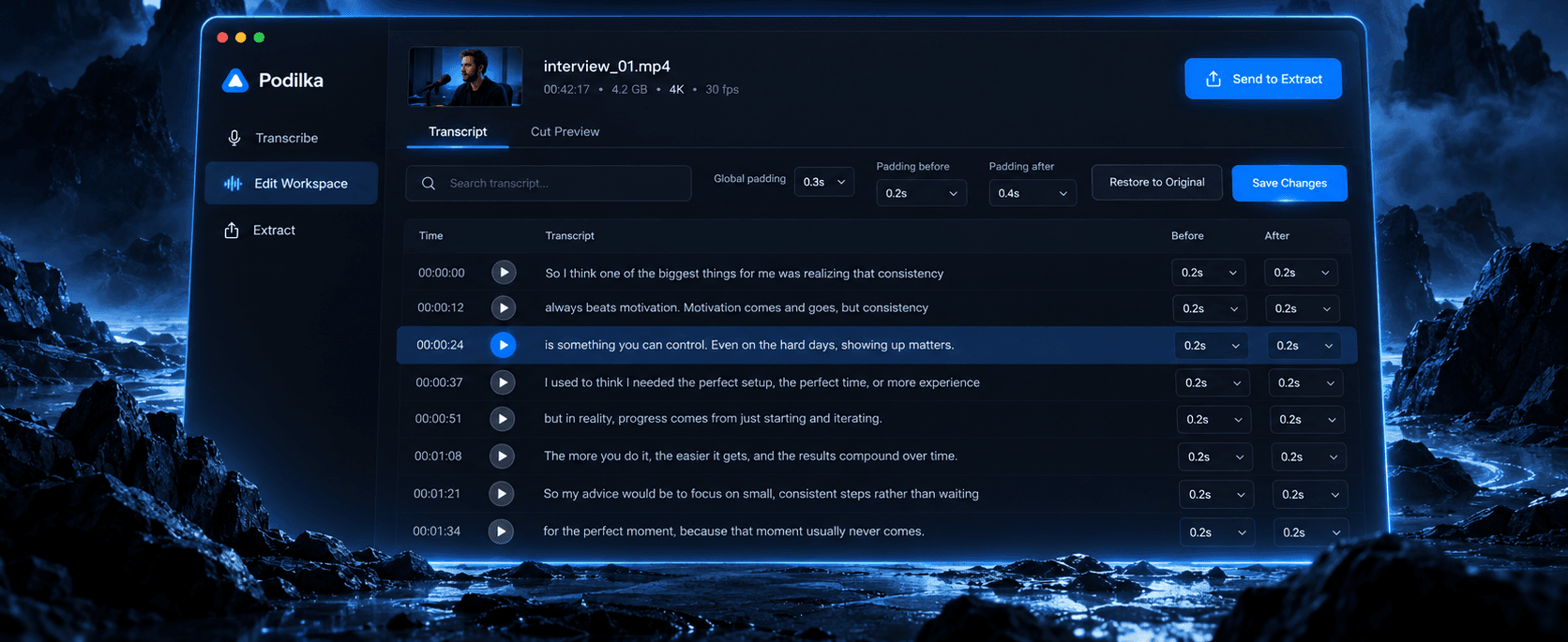
Task: Click the Save Changes button
Action: point(1289,183)
